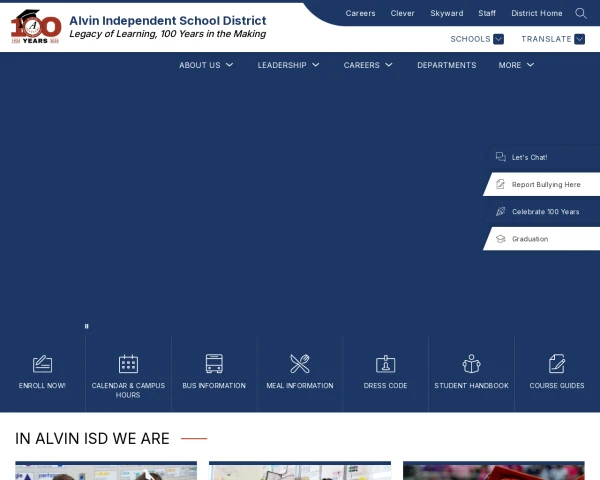
Task: Open the Report Bullying Here link
Action: coord(546,184)
